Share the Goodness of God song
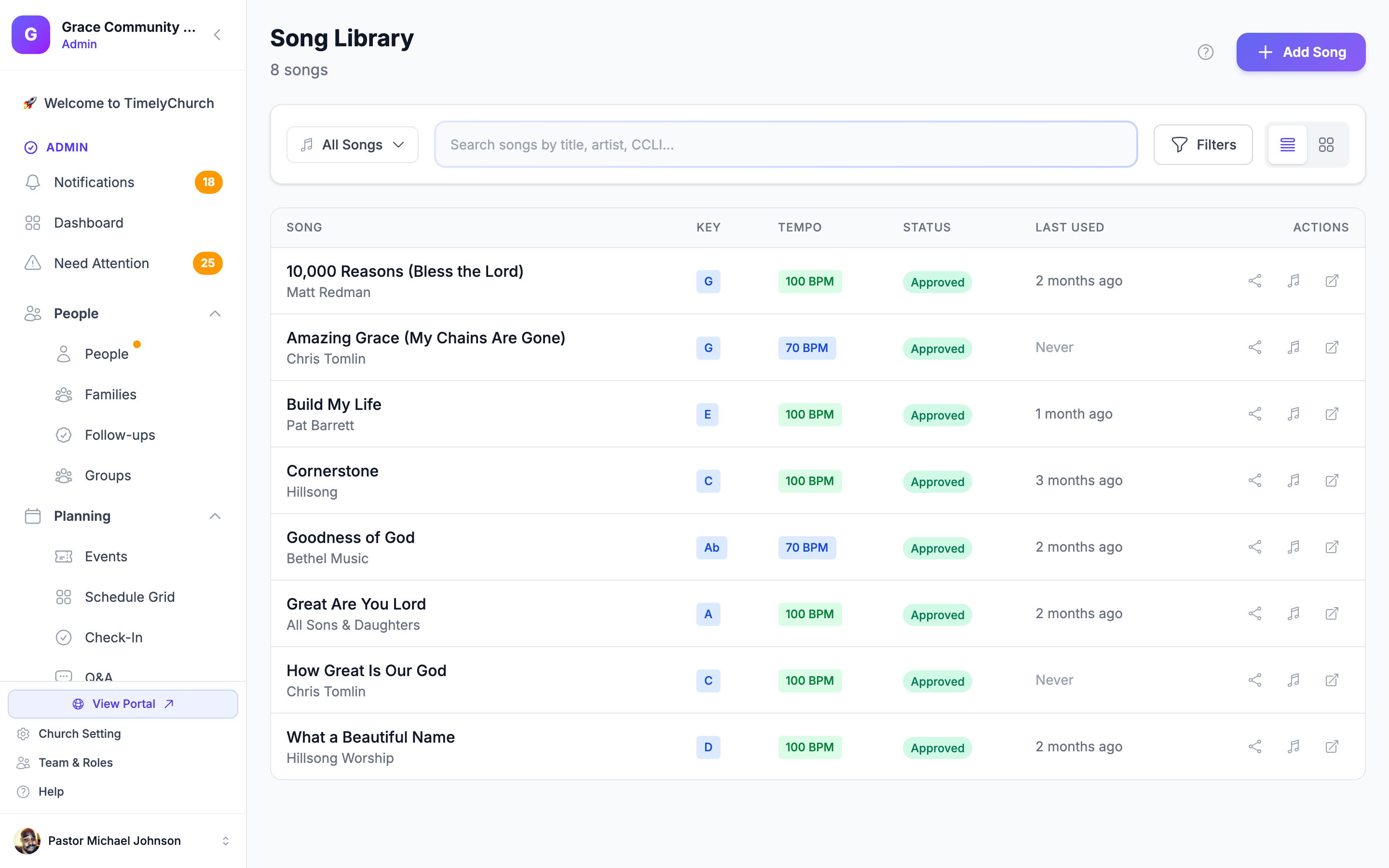 [1255, 547]
